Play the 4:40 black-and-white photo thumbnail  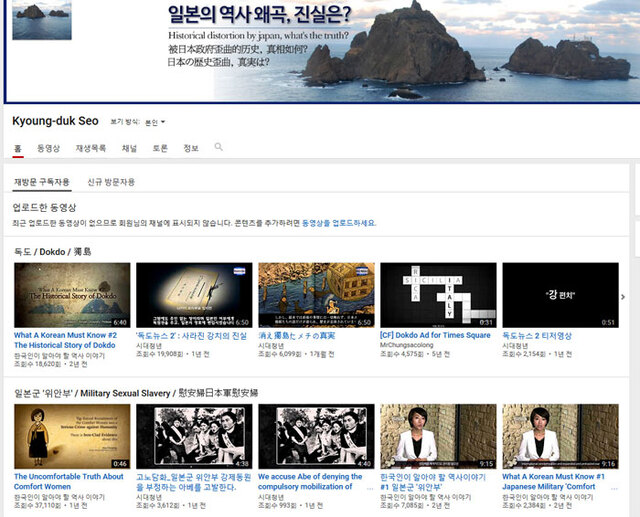[x=316, y=437]
